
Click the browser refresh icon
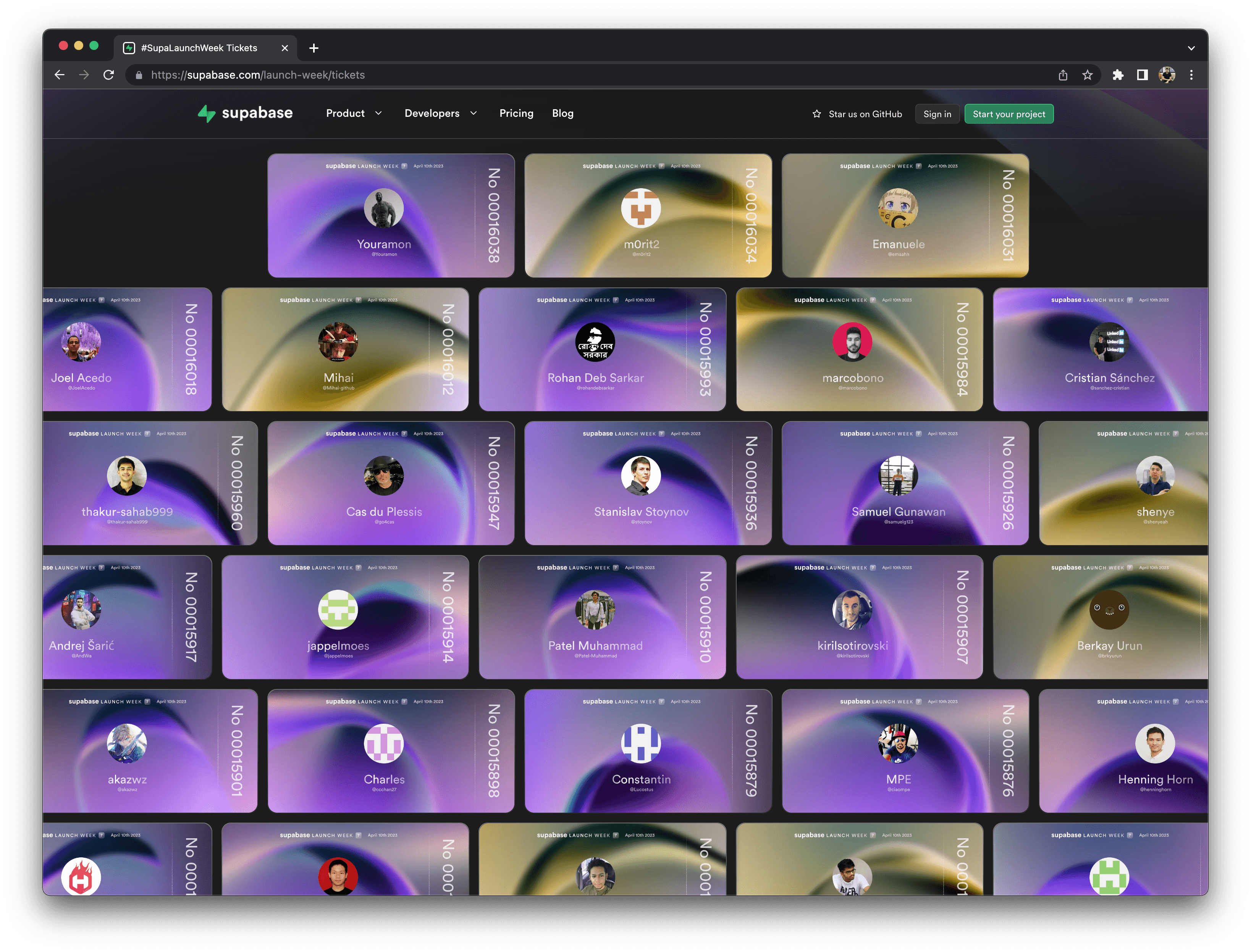tap(109, 75)
